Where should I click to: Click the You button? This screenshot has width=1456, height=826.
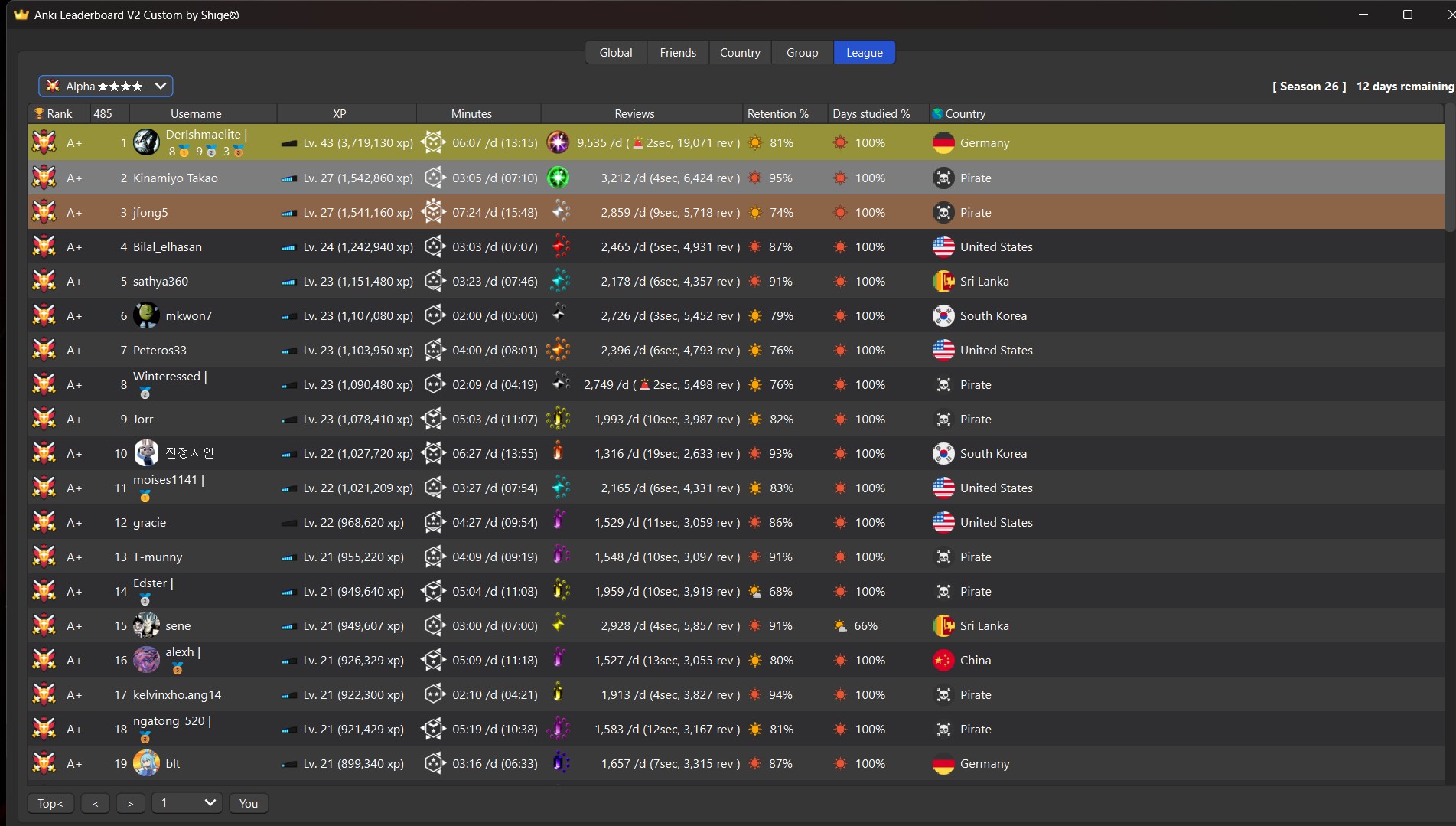click(x=249, y=803)
